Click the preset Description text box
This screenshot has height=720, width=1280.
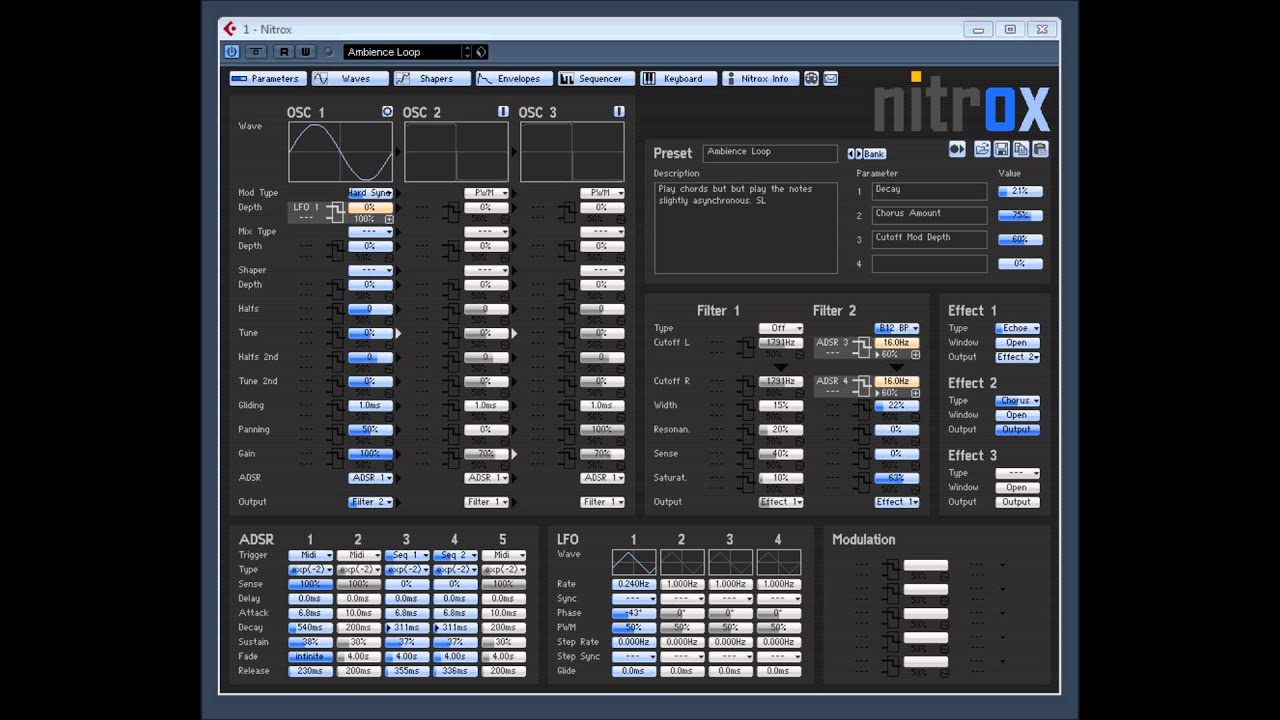click(746, 228)
